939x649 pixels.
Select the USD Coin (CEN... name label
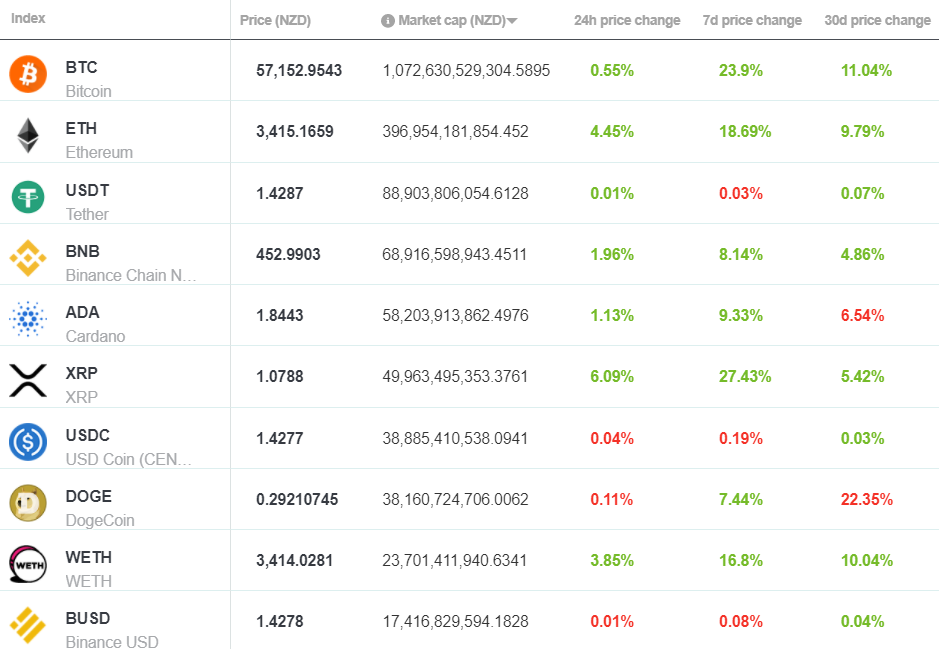128,459
